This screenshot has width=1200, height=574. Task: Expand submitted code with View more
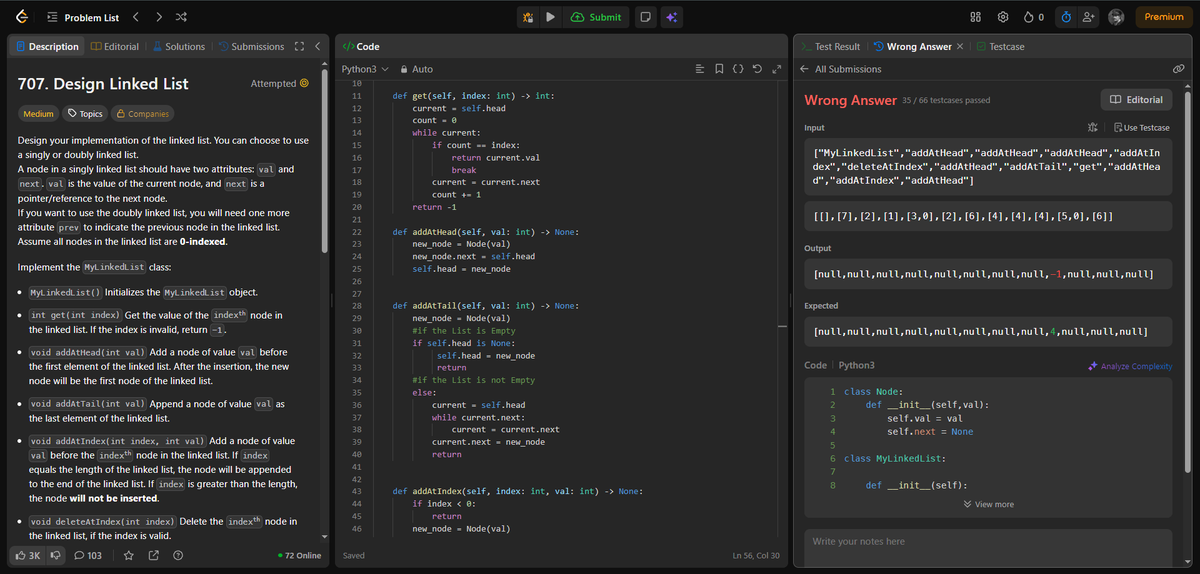(987, 504)
